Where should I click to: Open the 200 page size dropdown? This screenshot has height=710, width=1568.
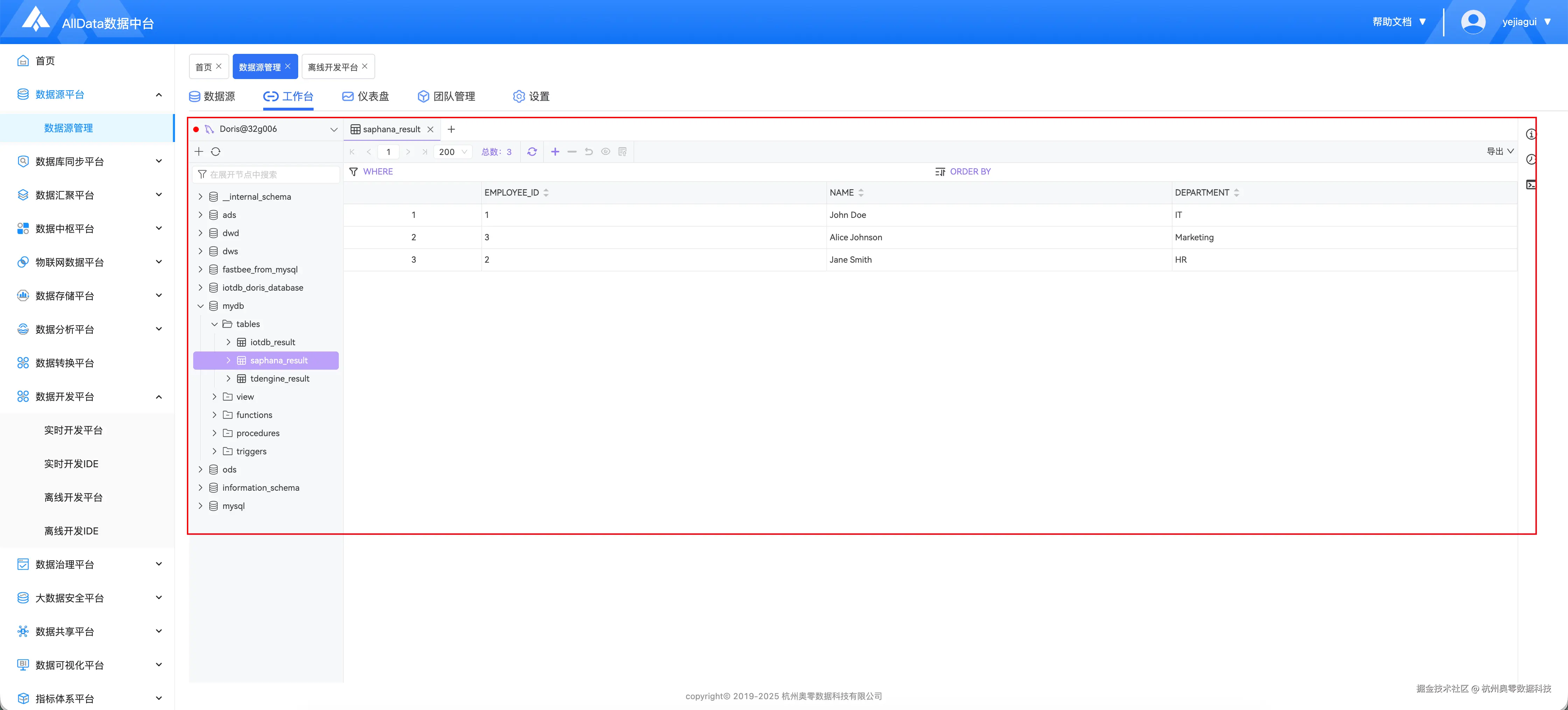point(454,151)
